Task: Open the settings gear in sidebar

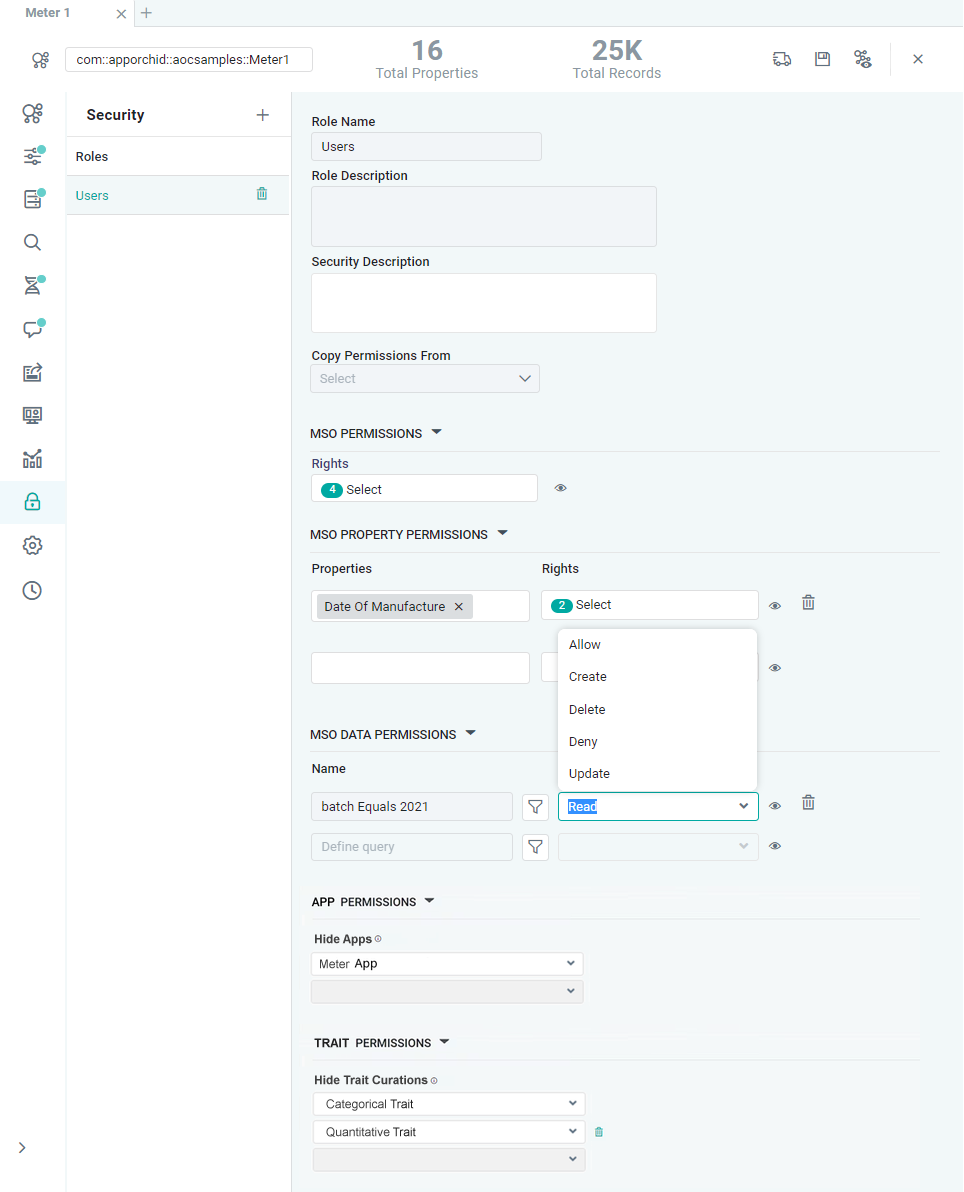Action: [x=32, y=546]
